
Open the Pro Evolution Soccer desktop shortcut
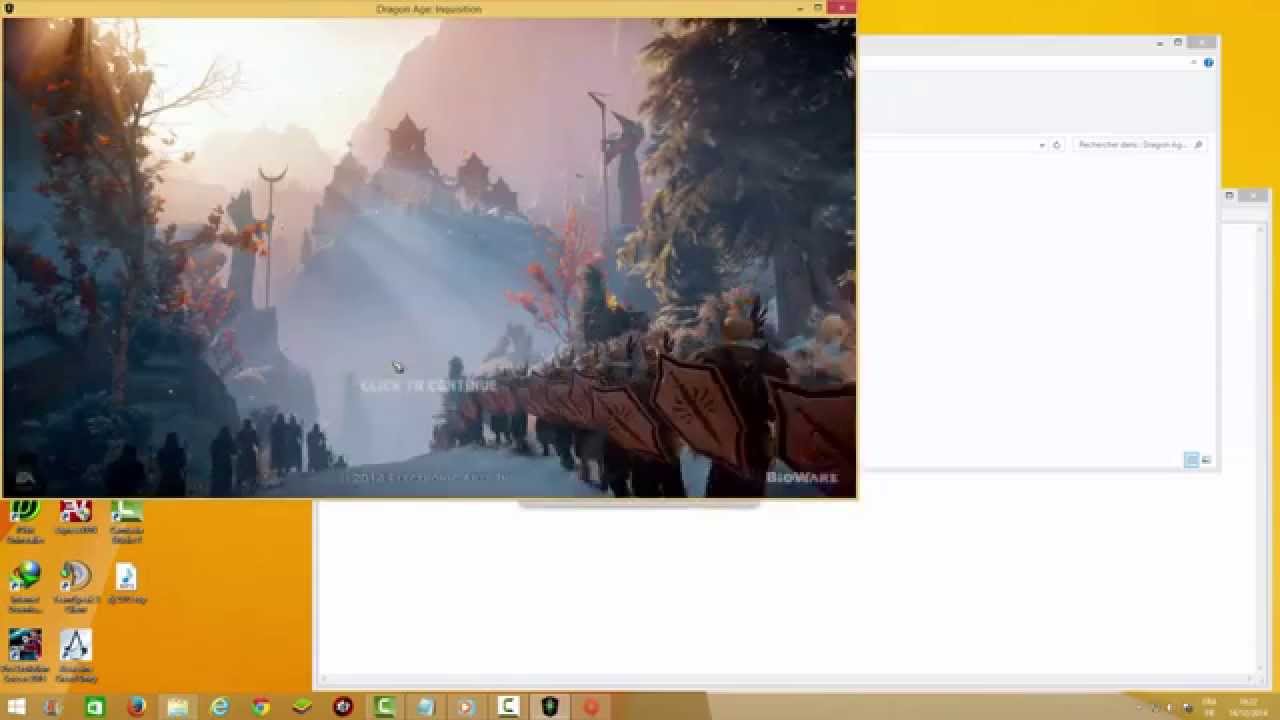click(25, 655)
